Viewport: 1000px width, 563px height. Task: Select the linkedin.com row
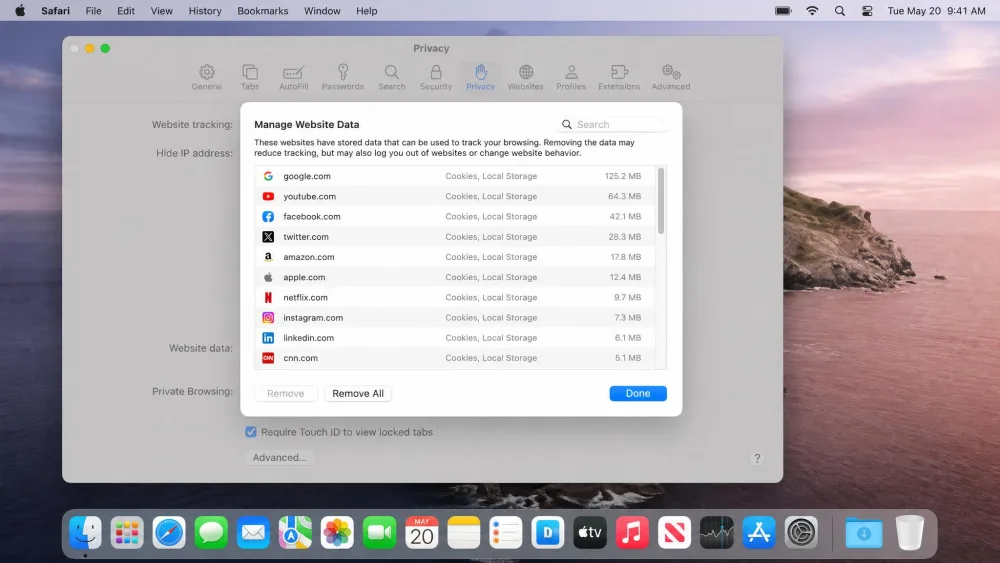tap(455, 338)
